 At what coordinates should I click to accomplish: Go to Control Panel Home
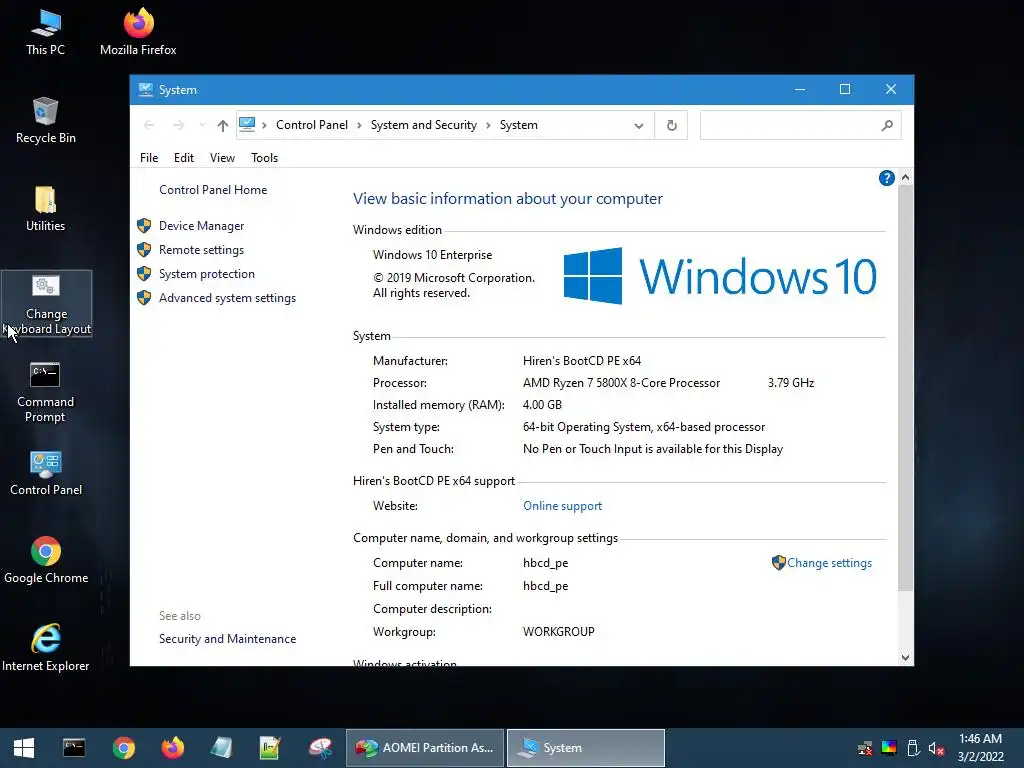pos(213,190)
